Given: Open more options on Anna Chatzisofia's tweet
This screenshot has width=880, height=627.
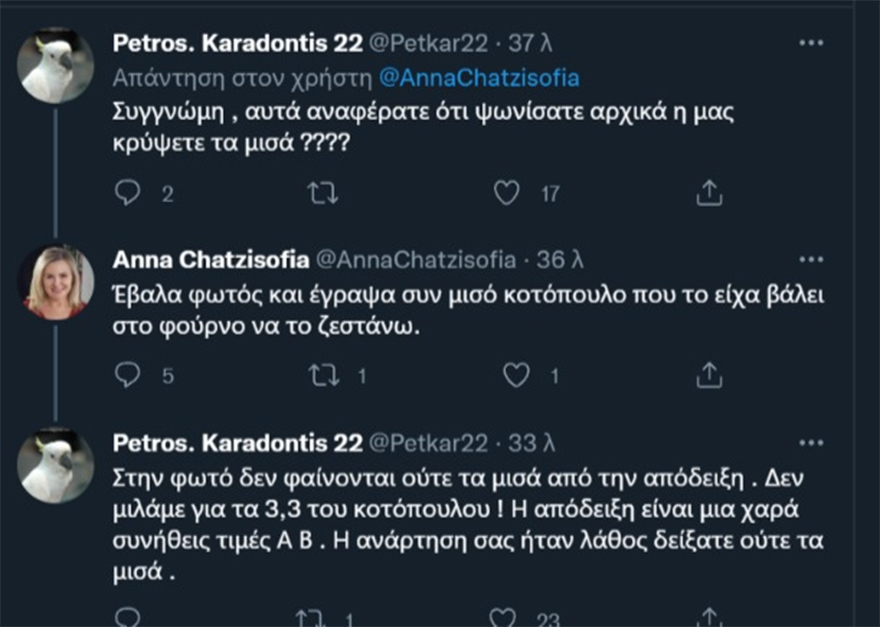Looking at the screenshot, I should coord(812,261).
